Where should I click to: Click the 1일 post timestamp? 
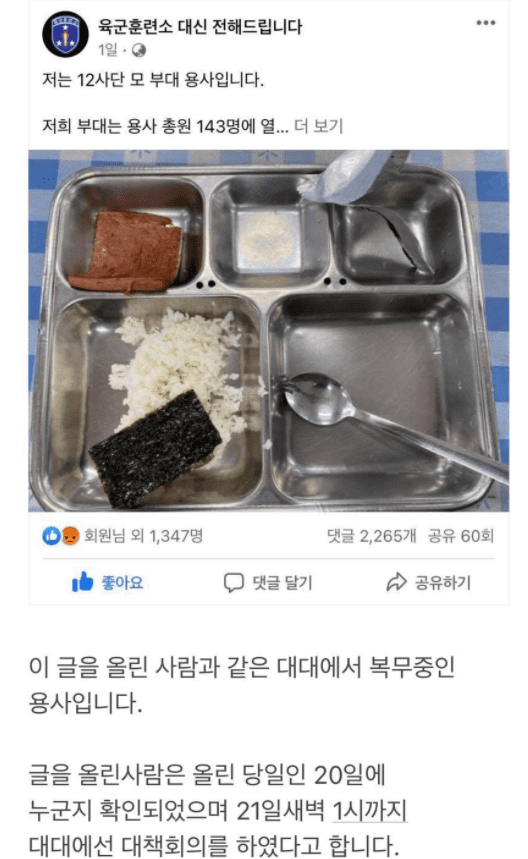(x=108, y=50)
